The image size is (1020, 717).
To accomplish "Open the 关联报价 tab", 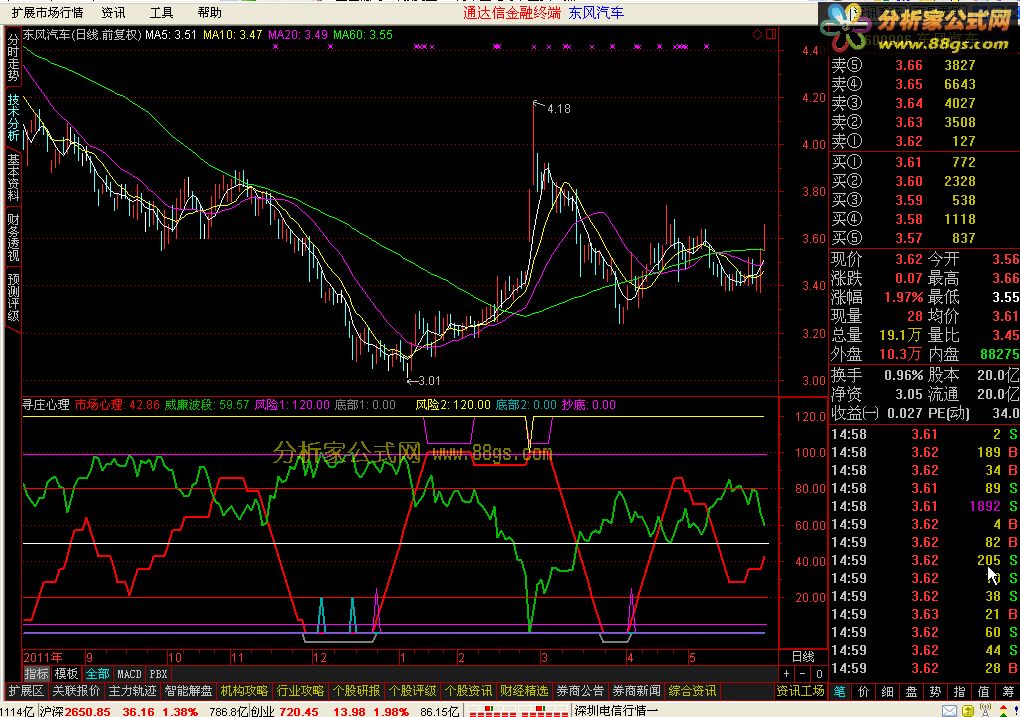I will [76, 691].
